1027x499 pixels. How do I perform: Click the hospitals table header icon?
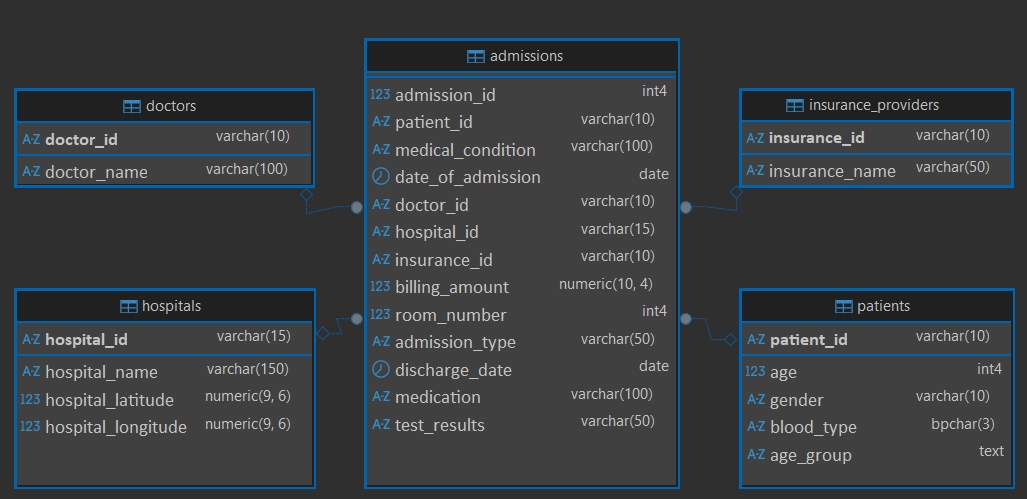pos(128,306)
